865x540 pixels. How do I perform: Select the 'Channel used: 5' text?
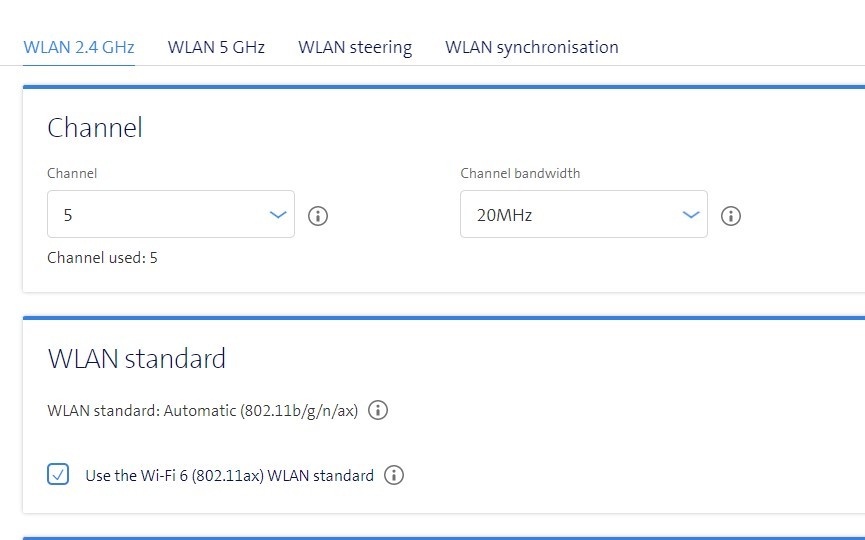103,258
